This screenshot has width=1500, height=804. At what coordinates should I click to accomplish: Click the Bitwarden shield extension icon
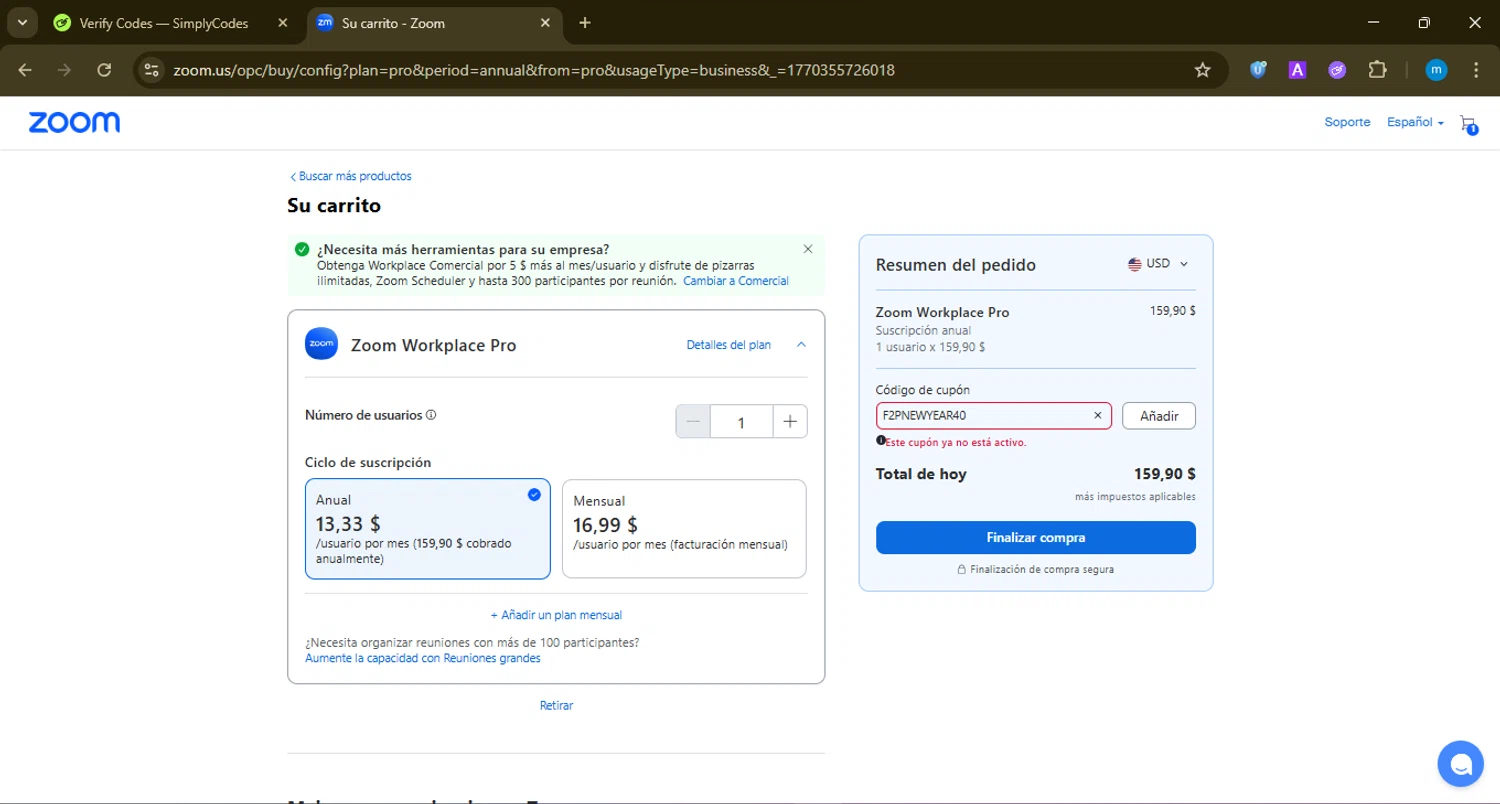(1258, 70)
